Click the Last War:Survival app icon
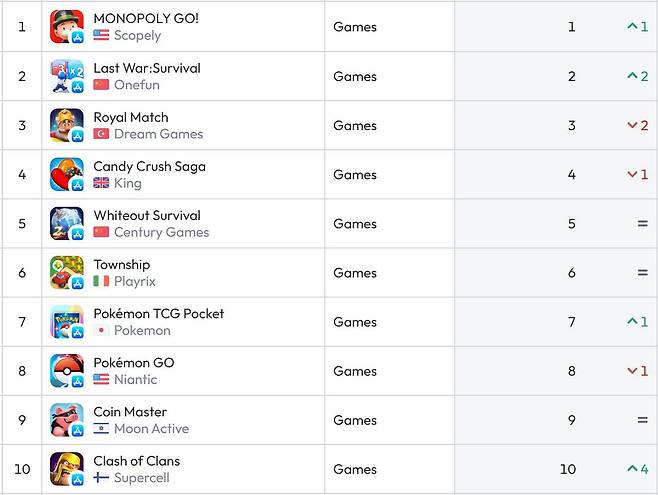The height and width of the screenshot is (495, 658). click(x=67, y=76)
